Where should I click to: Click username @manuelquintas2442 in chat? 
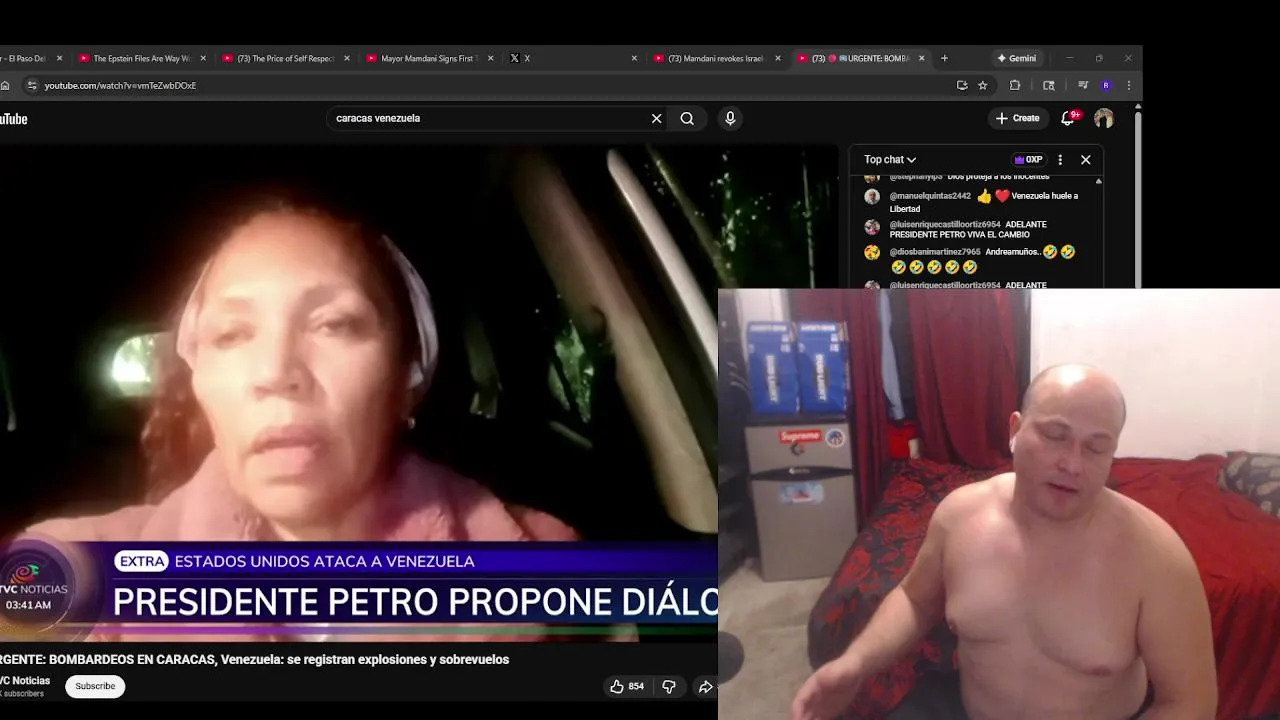[x=930, y=196]
